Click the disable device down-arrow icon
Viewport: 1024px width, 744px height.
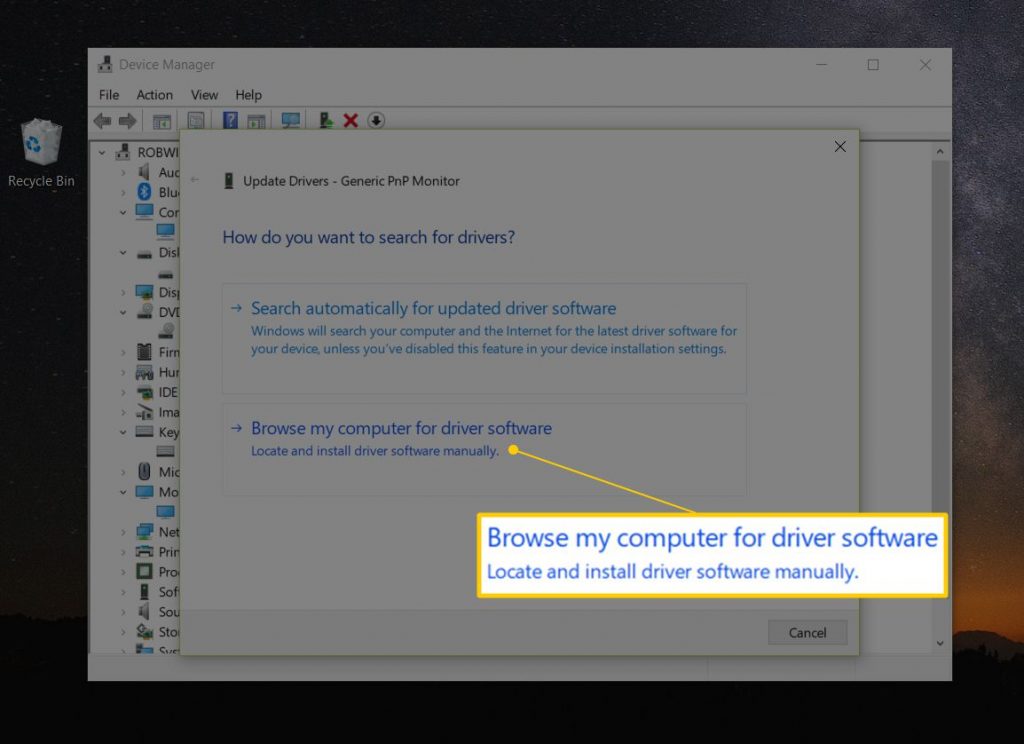(x=376, y=121)
